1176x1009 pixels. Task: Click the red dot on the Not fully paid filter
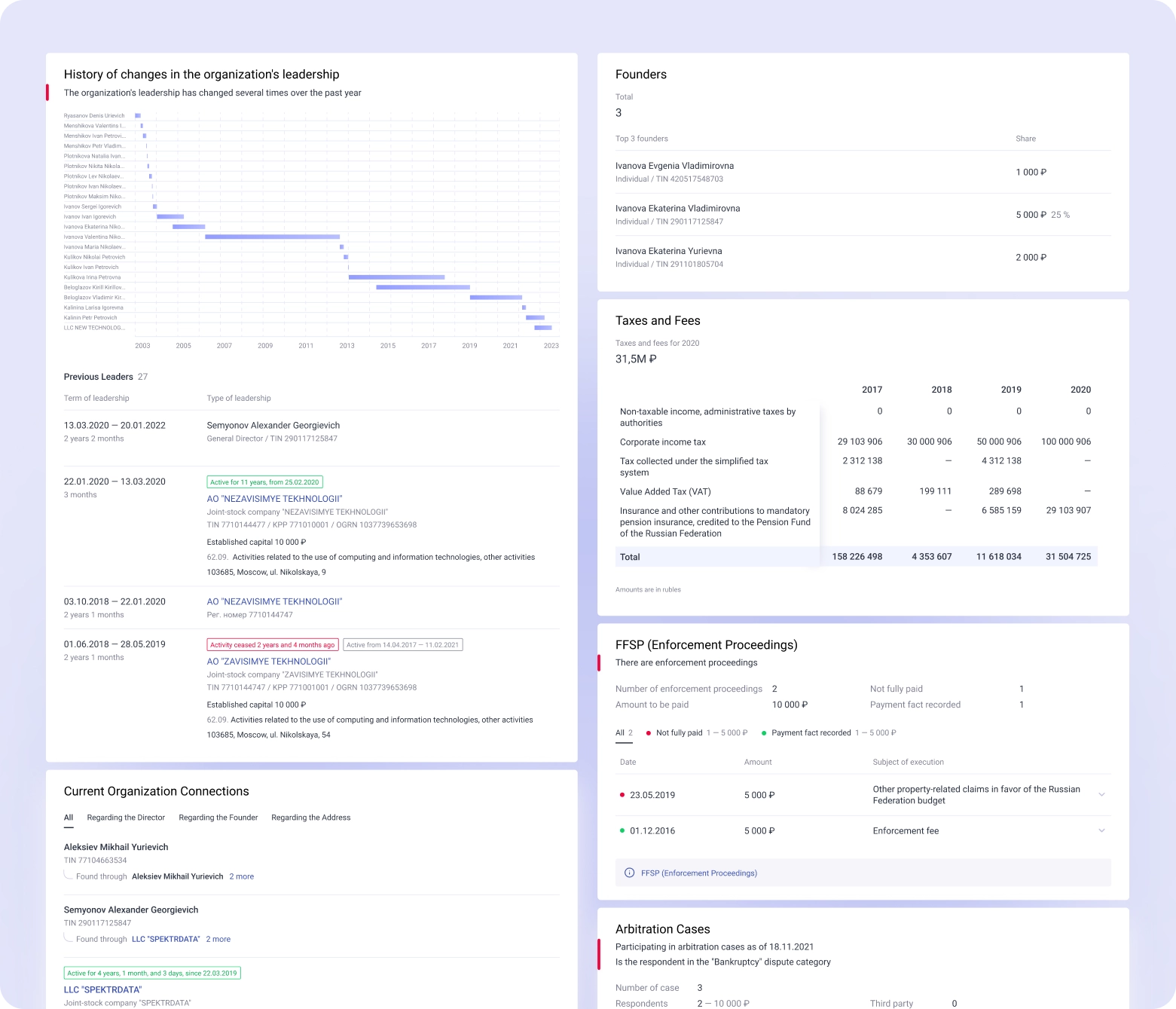(x=648, y=732)
